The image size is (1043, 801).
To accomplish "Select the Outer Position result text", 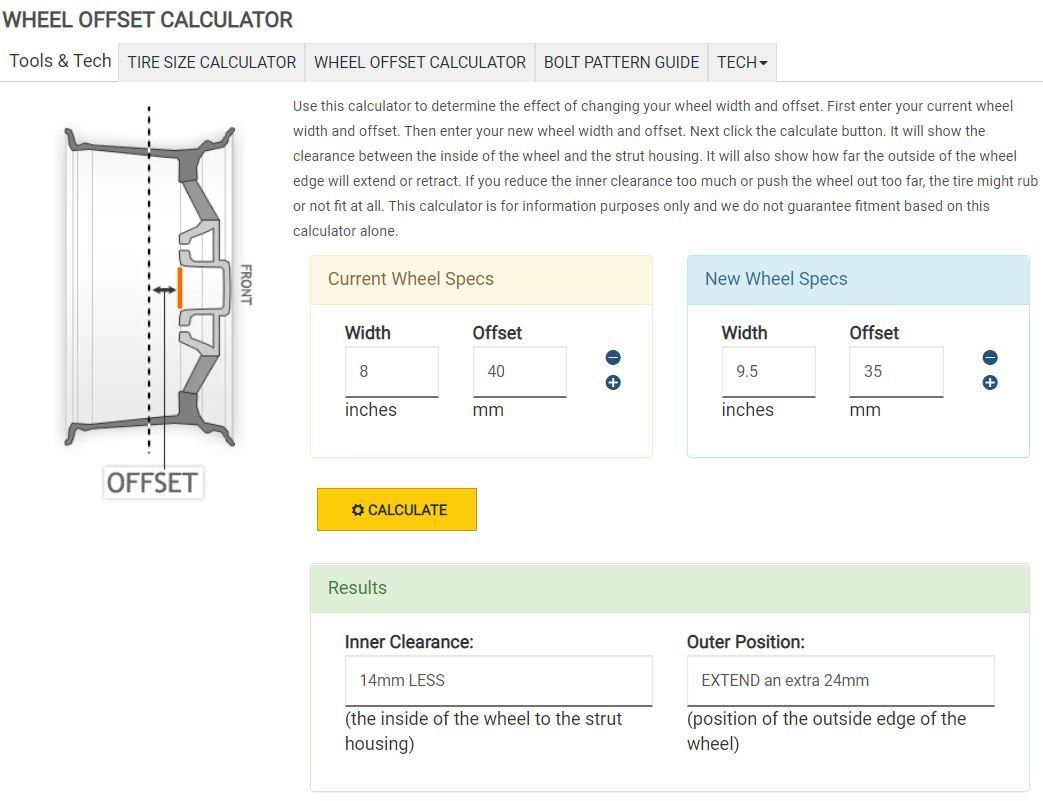I will pyautogui.click(x=840, y=680).
